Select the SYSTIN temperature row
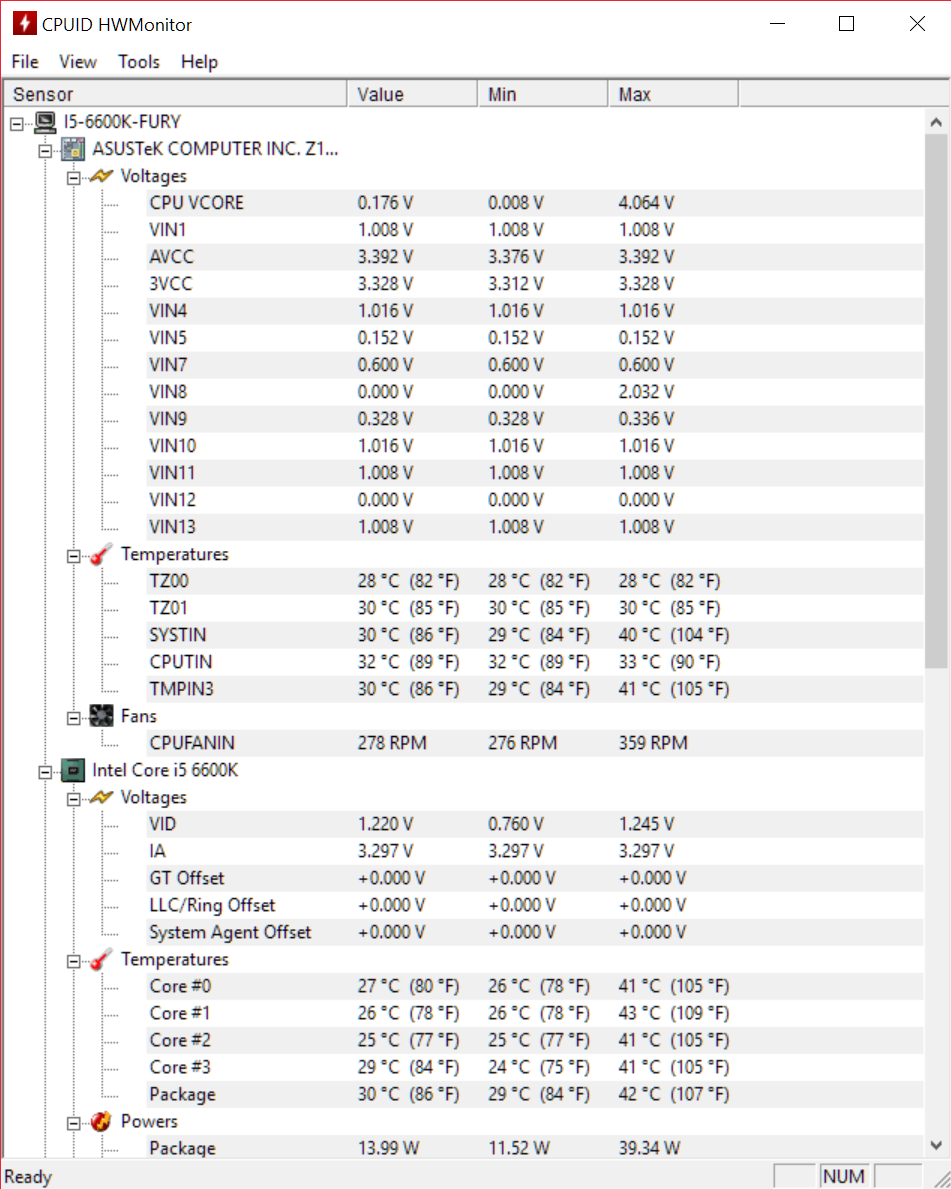 (535, 635)
